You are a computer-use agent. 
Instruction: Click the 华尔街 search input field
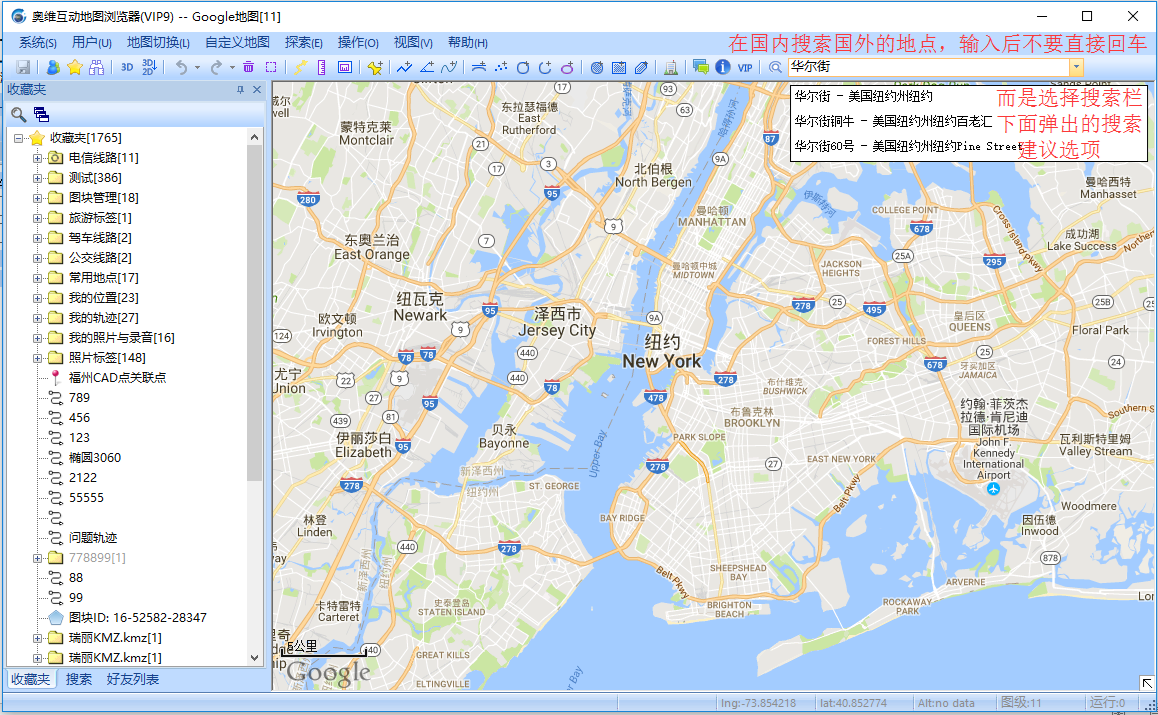tap(928, 67)
